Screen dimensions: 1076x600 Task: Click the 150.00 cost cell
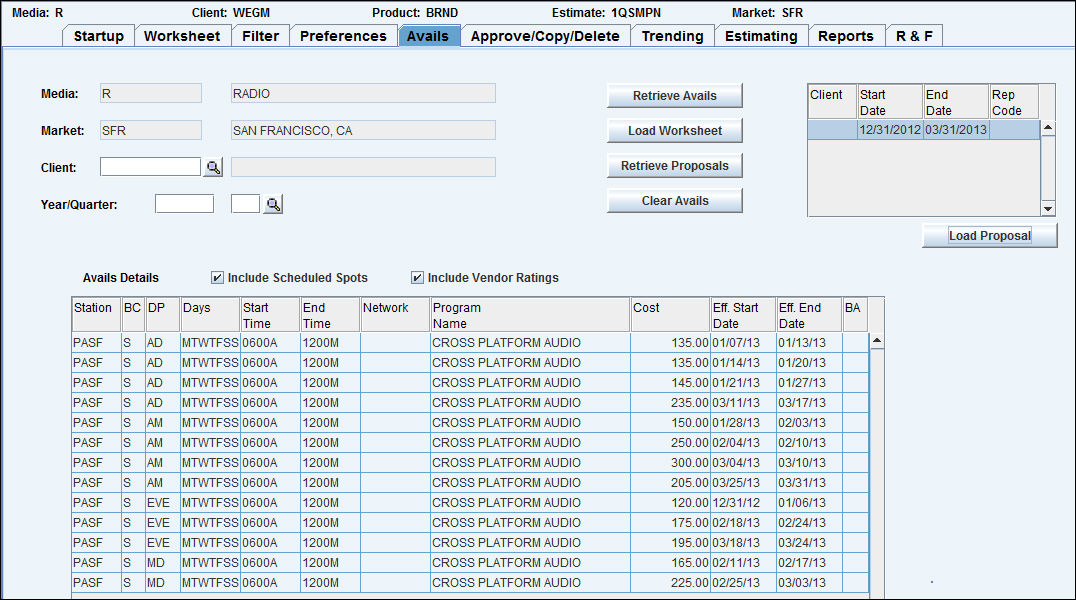(x=670, y=422)
